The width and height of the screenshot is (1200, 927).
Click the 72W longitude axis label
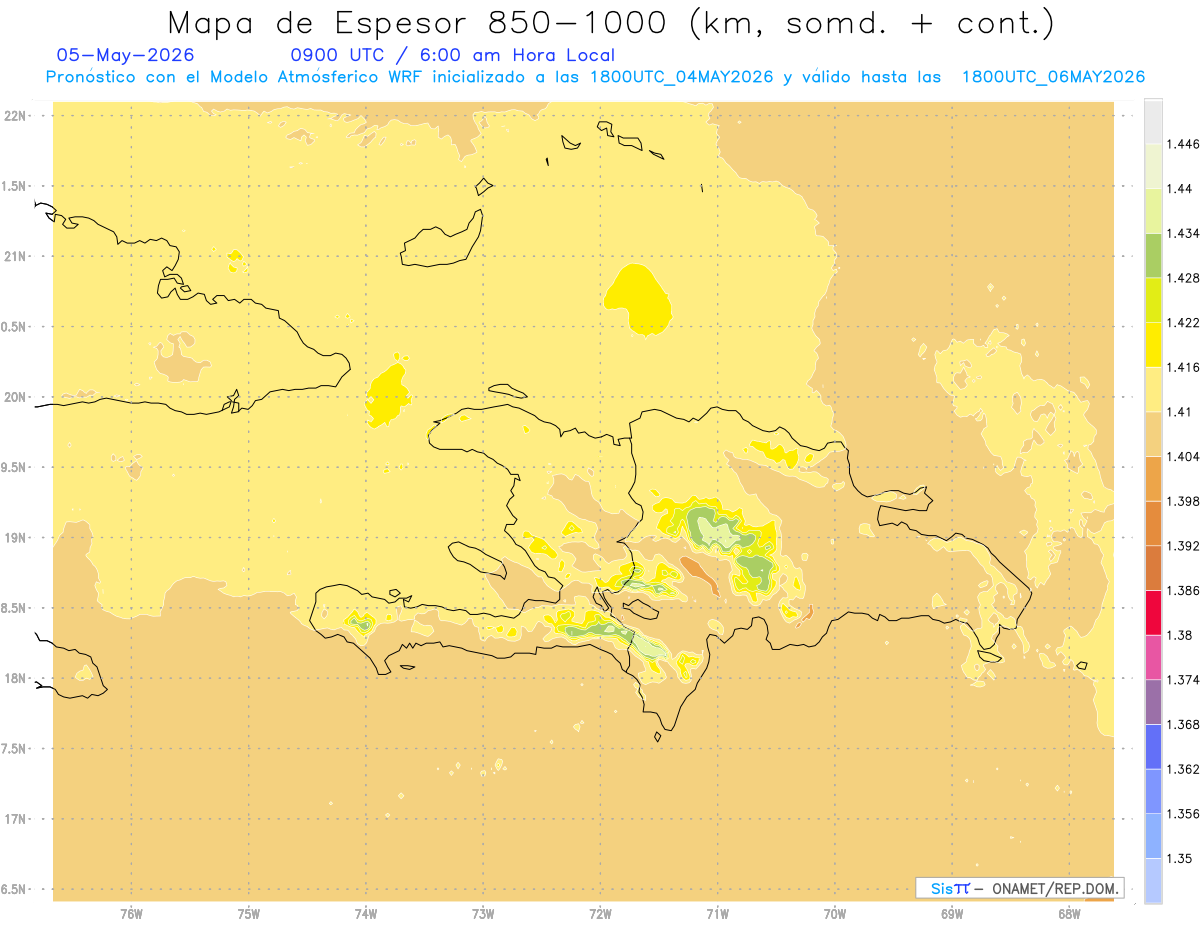click(x=600, y=913)
